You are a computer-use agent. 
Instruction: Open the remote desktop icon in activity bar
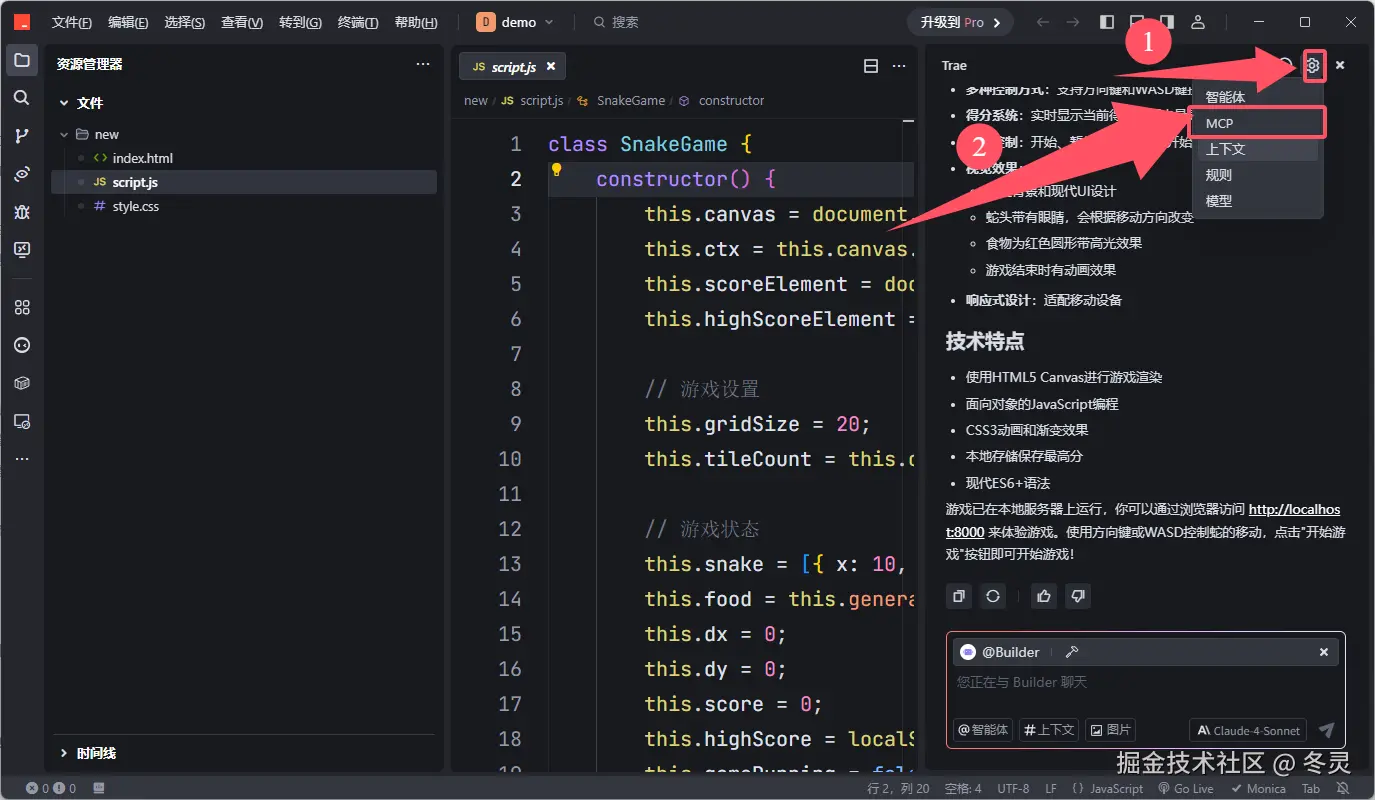coord(22,250)
